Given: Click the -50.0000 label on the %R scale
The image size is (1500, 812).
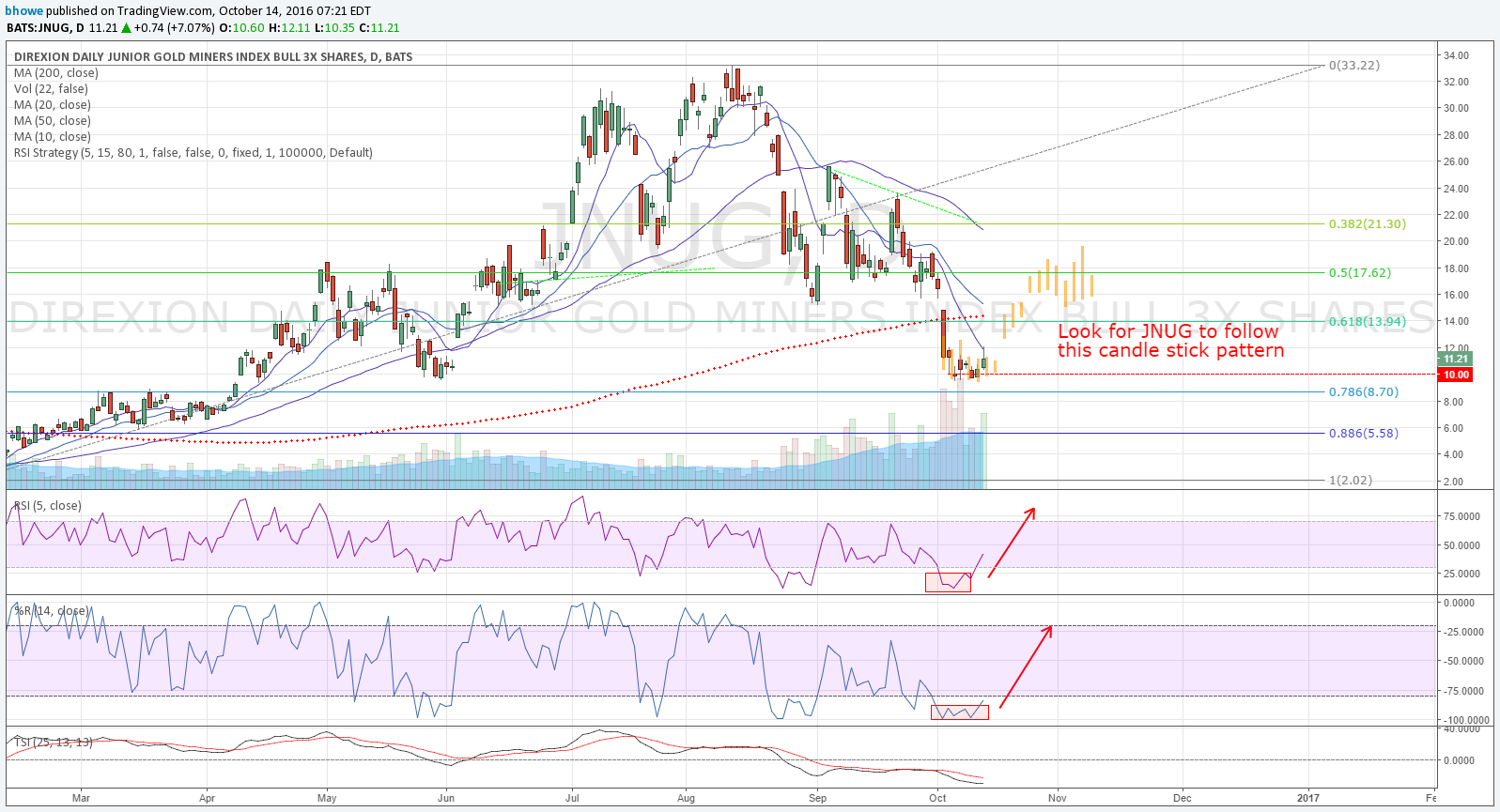Looking at the screenshot, I should (x=1463, y=662).
